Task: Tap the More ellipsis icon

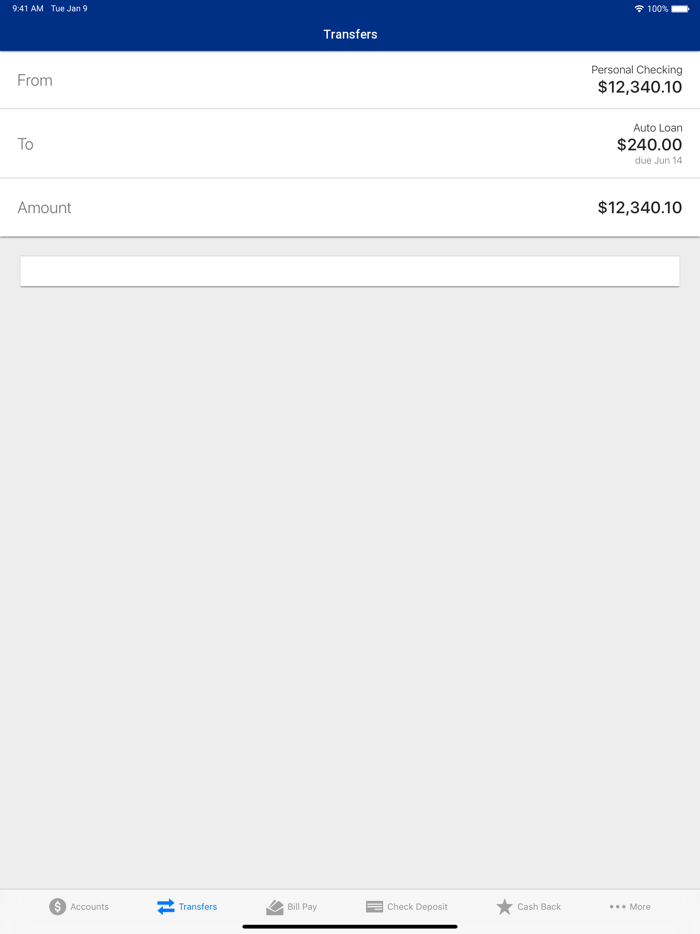Action: 617,907
